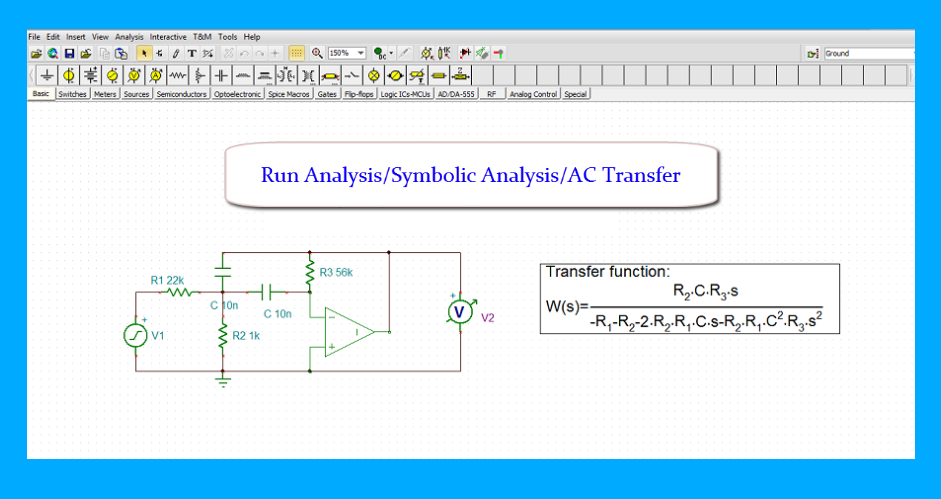Open the DC interactive mode dropdown arrow

click(392, 53)
